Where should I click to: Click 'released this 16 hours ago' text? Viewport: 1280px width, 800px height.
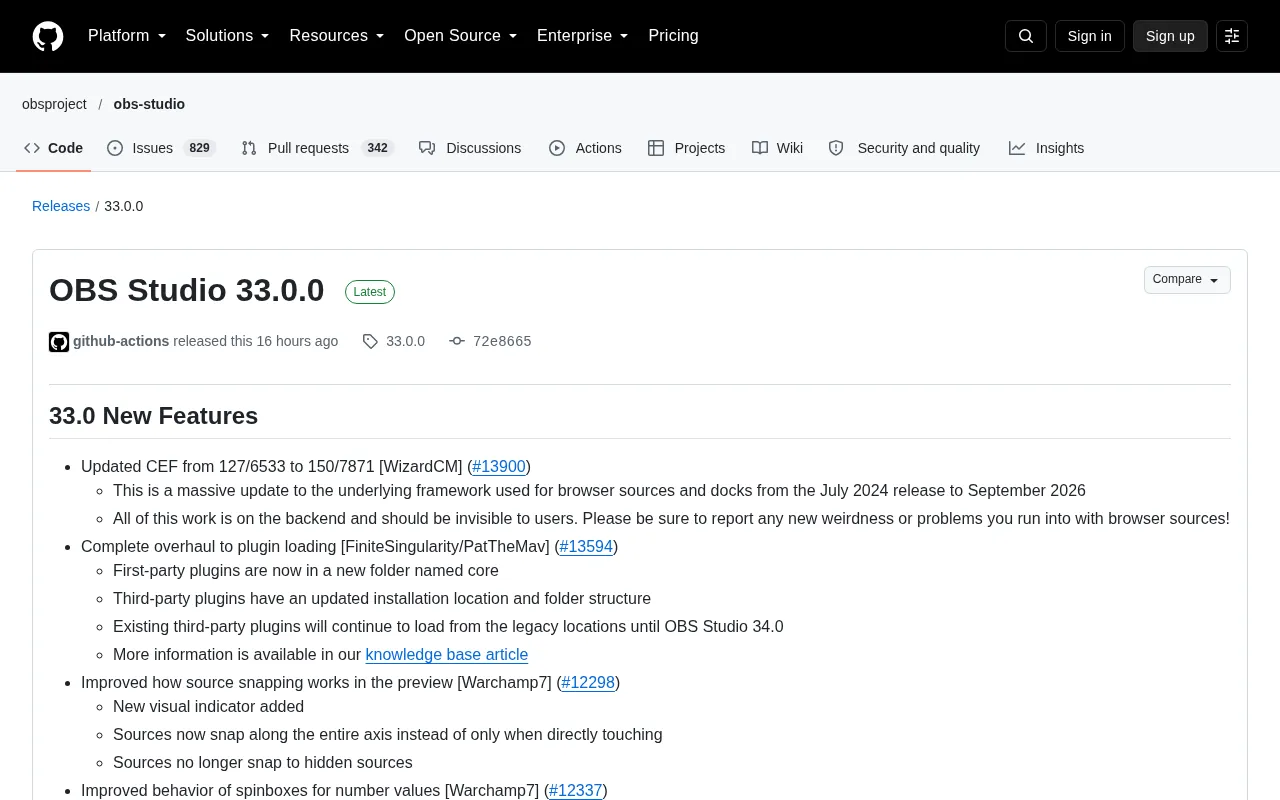[255, 341]
